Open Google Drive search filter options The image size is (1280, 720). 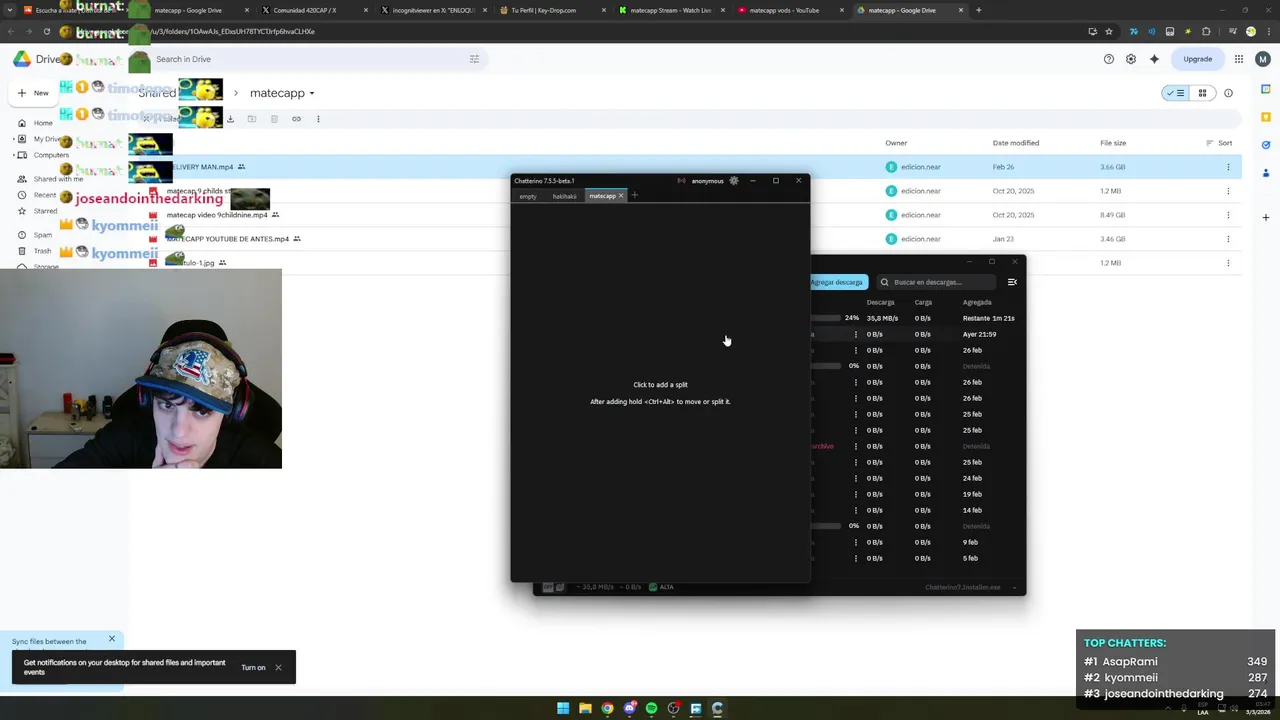[474, 59]
